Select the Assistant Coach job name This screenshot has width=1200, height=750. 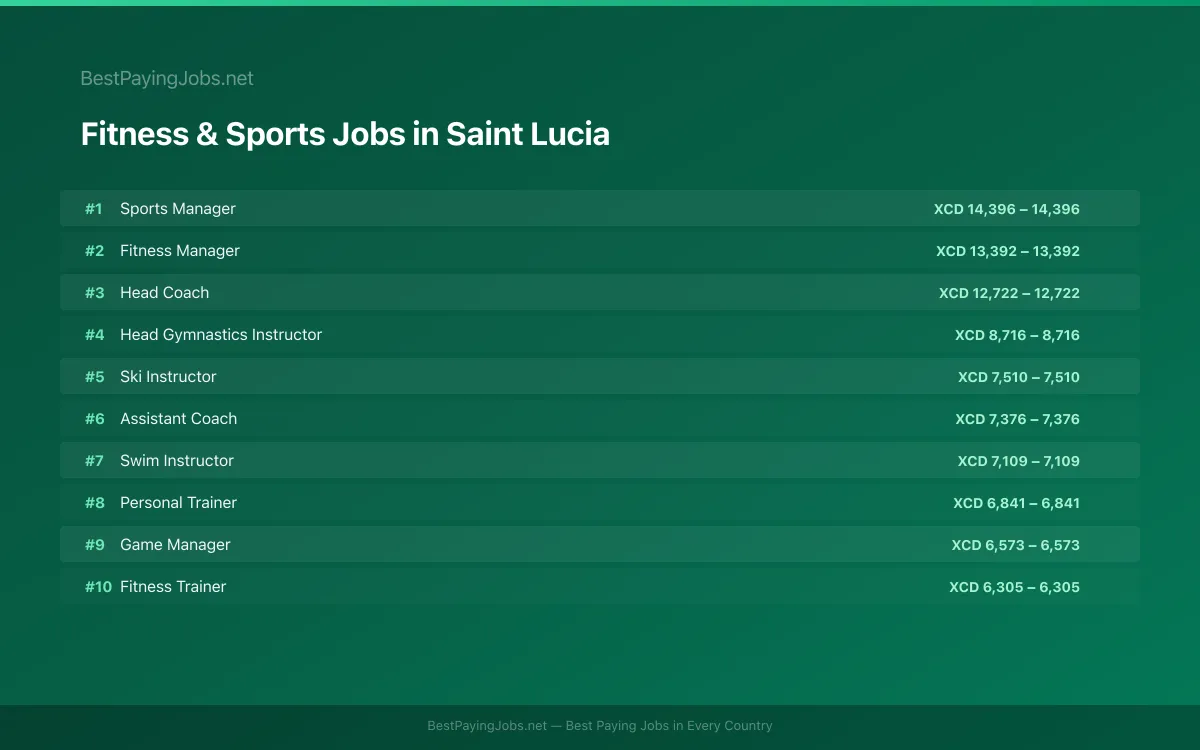179,419
